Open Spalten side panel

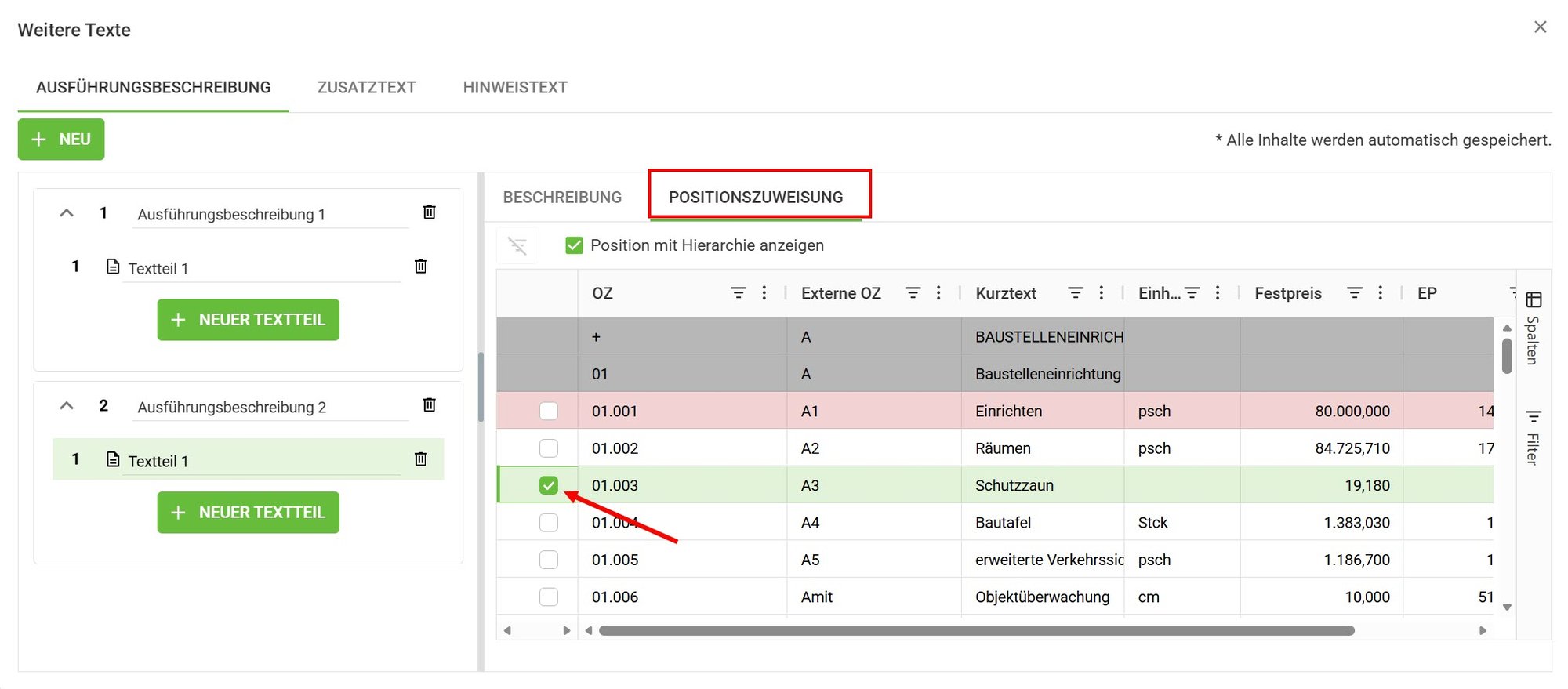coord(1534,328)
